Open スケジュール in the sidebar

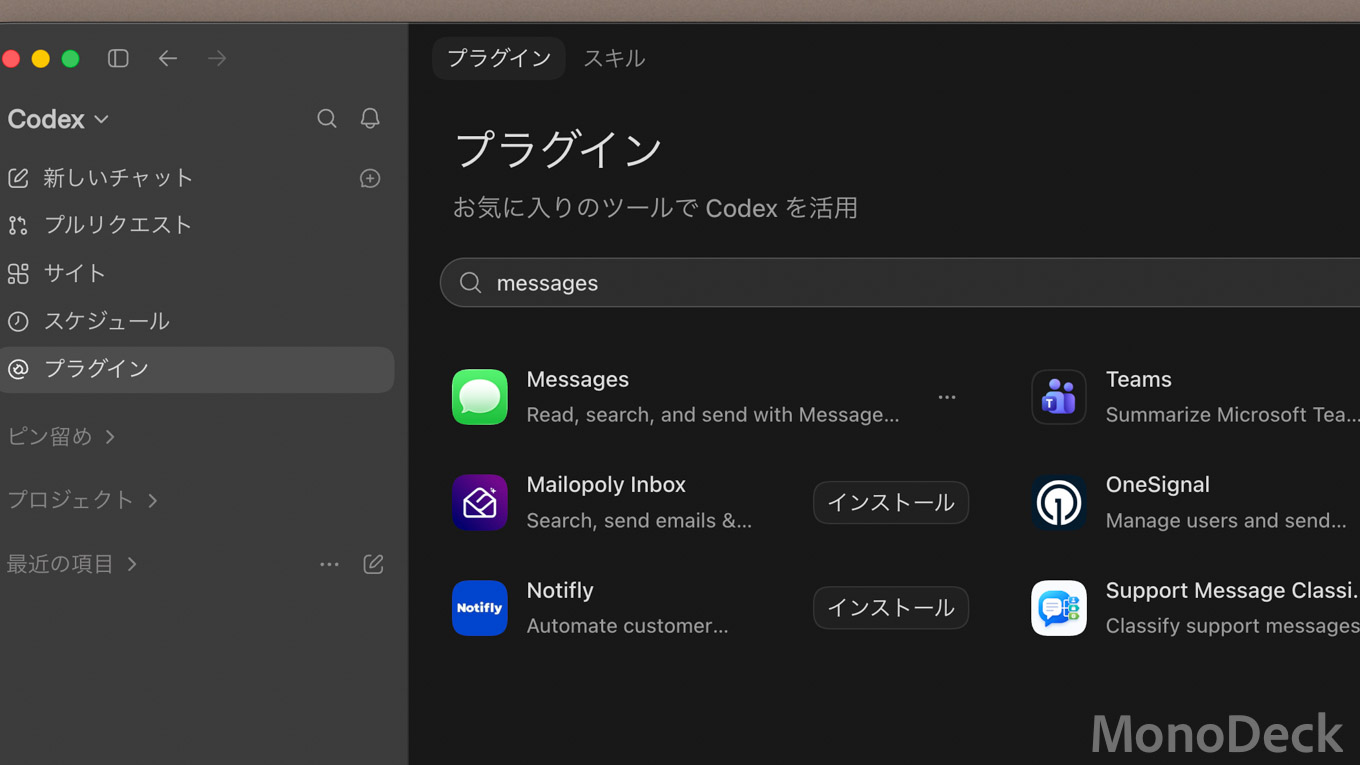[x=197, y=321]
